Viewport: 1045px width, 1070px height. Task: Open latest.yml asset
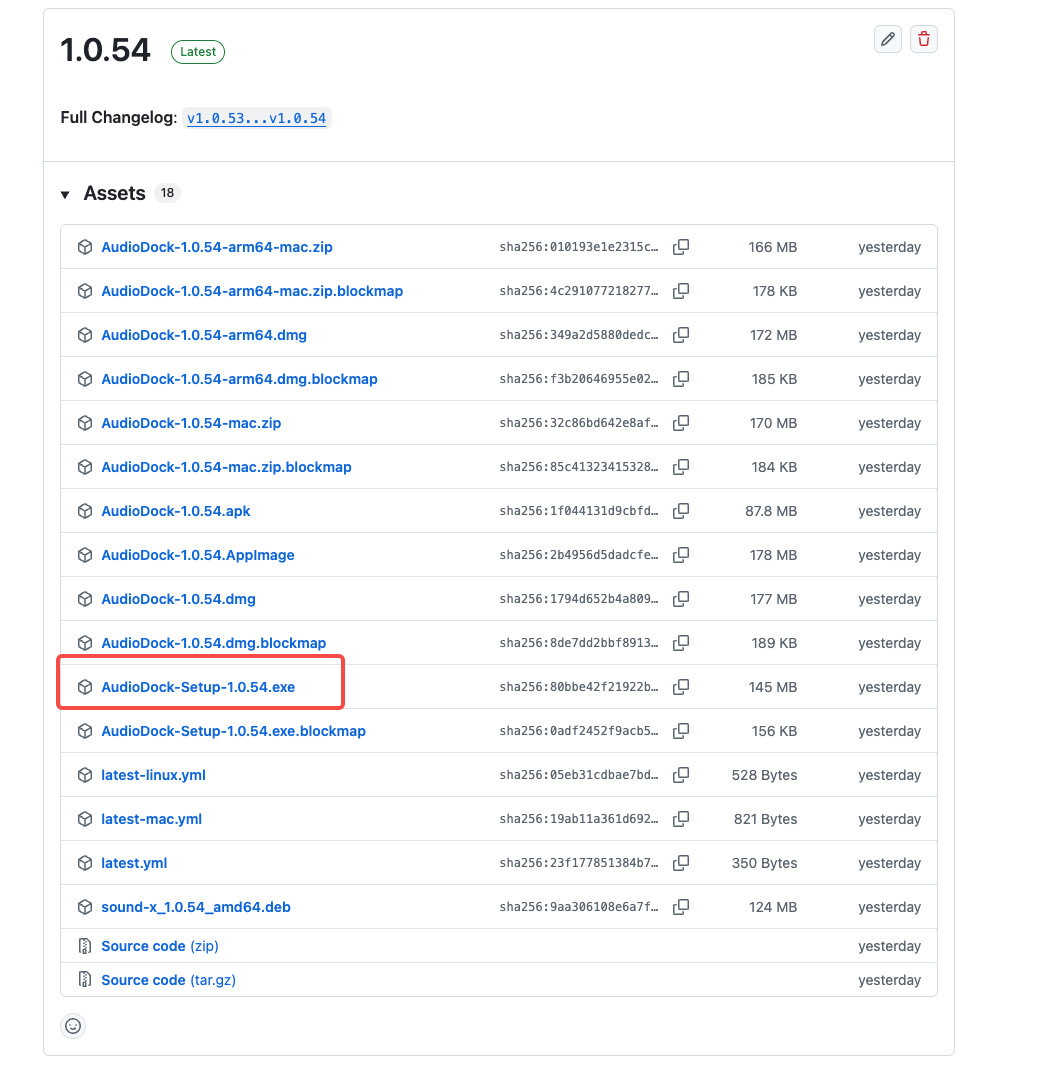coord(134,863)
